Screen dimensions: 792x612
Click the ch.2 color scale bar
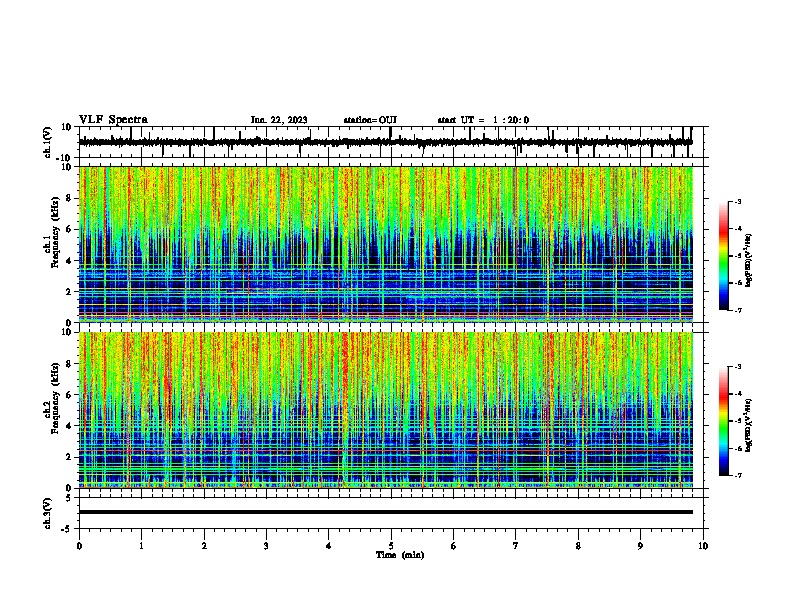tap(724, 421)
